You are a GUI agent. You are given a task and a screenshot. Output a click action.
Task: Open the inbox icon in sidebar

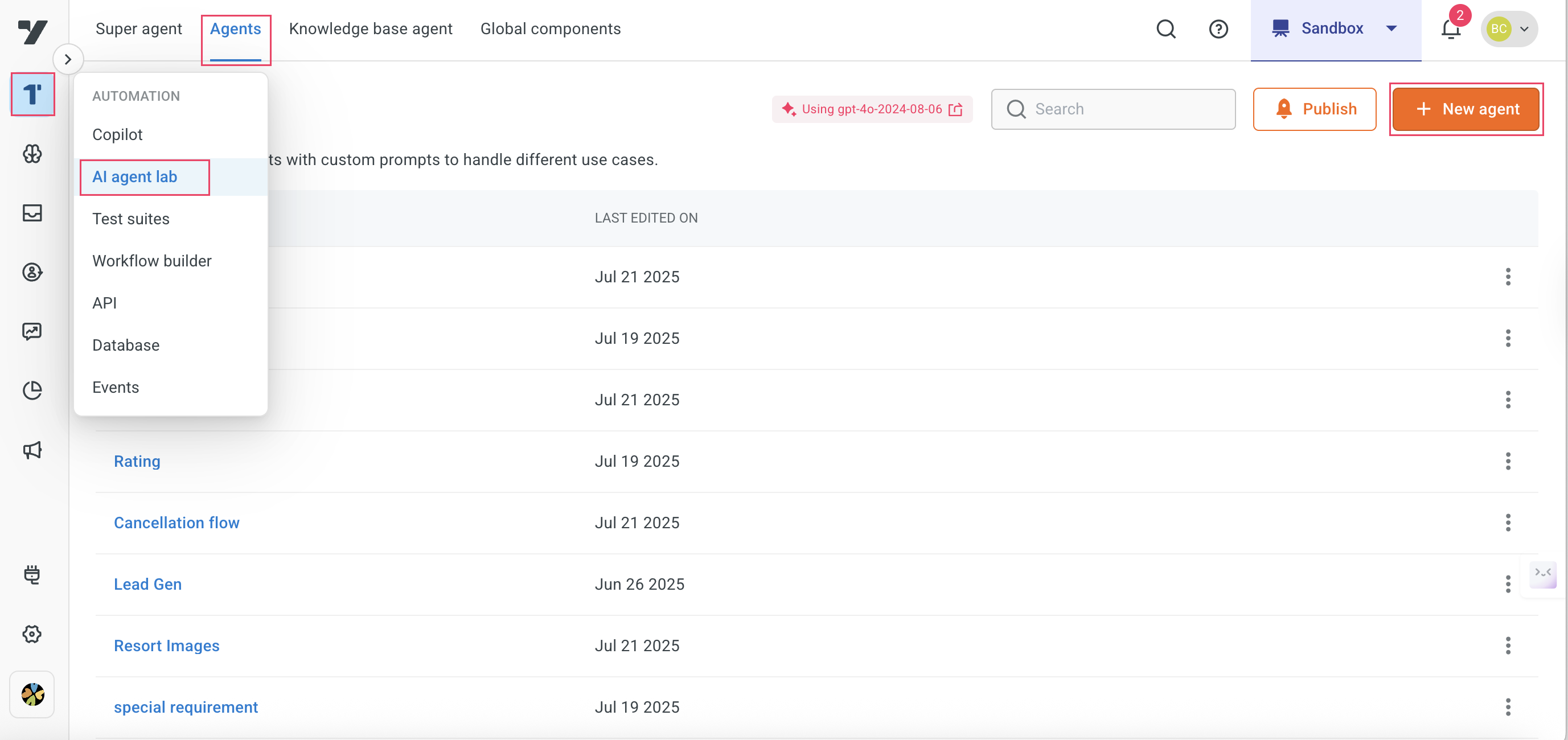(32, 212)
